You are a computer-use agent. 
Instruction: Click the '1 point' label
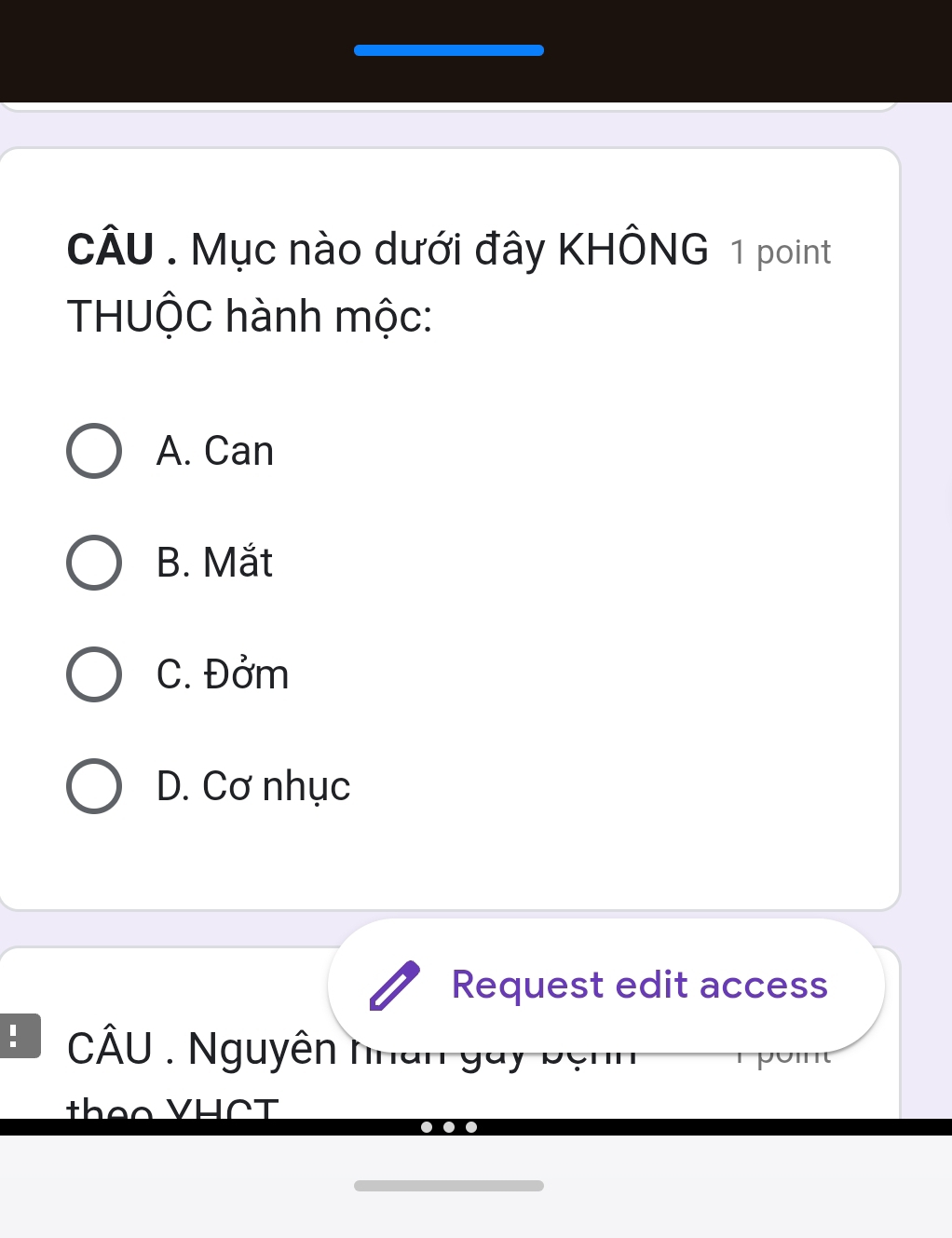(781, 252)
